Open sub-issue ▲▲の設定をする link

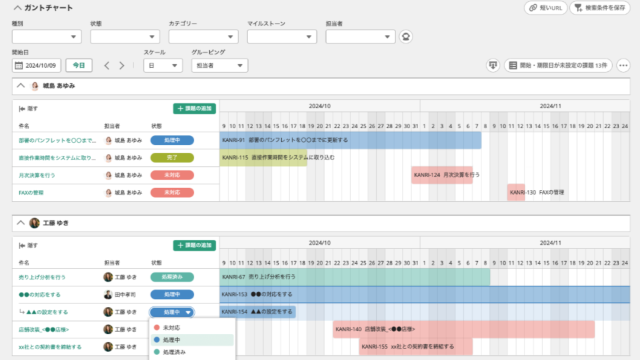(47, 312)
